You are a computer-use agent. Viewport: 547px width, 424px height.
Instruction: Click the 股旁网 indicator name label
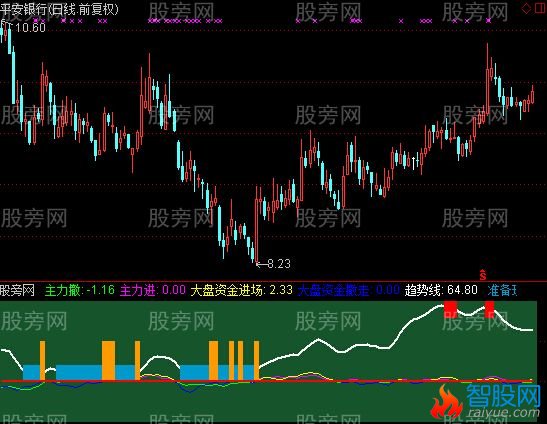pos(17,290)
